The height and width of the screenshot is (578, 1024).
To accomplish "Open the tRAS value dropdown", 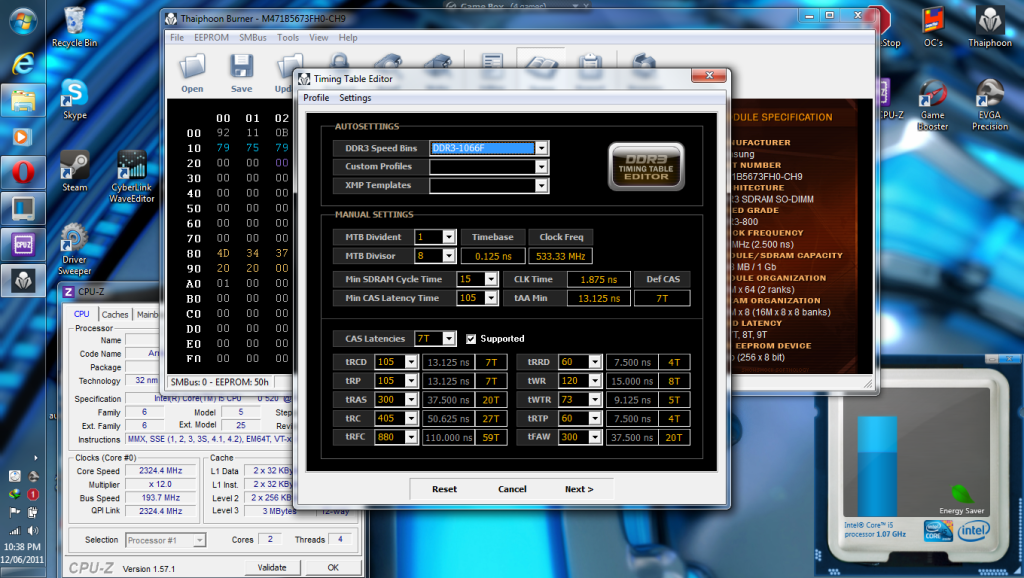I will (x=411, y=400).
